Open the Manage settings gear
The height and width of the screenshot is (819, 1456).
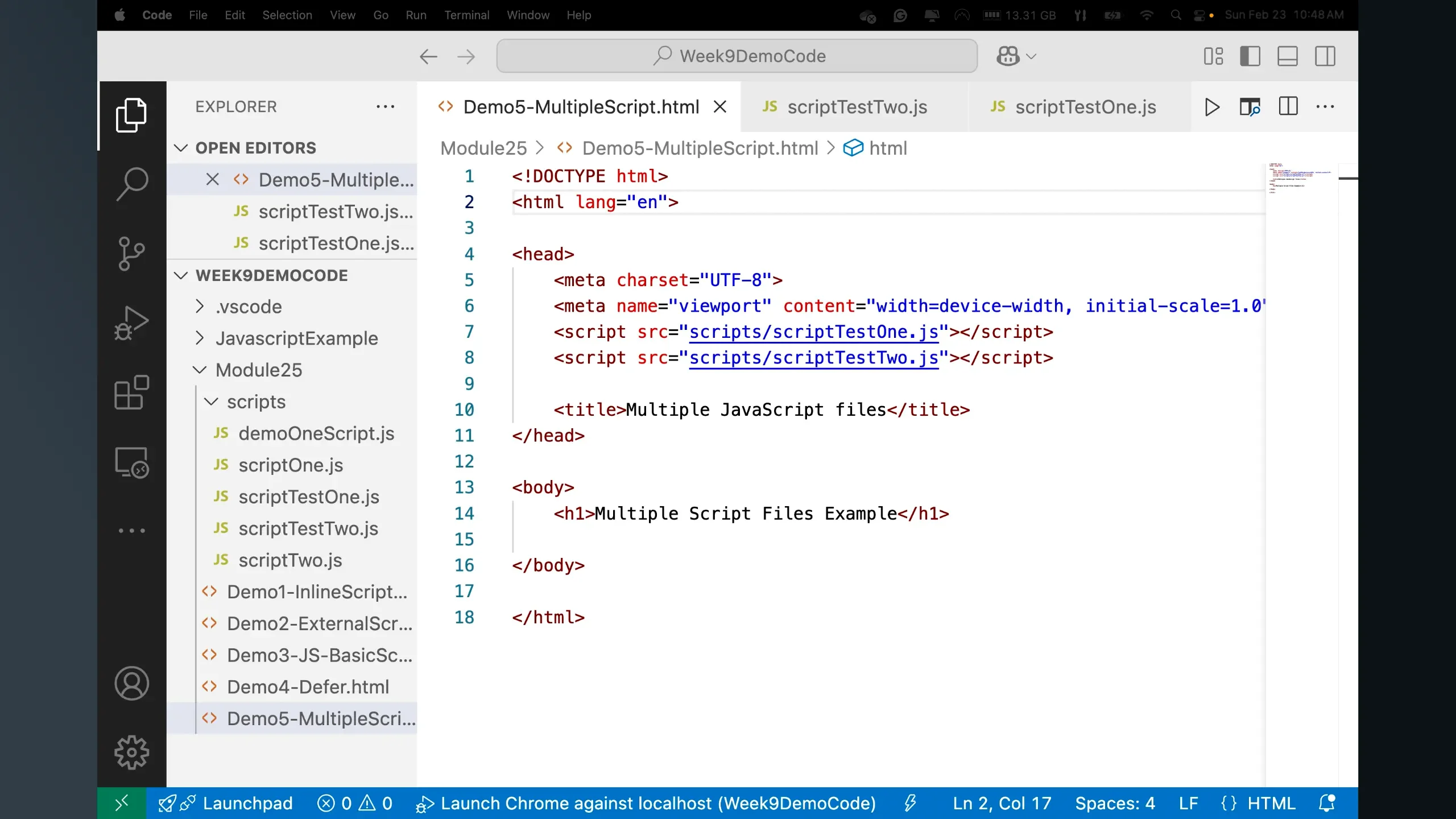click(131, 752)
